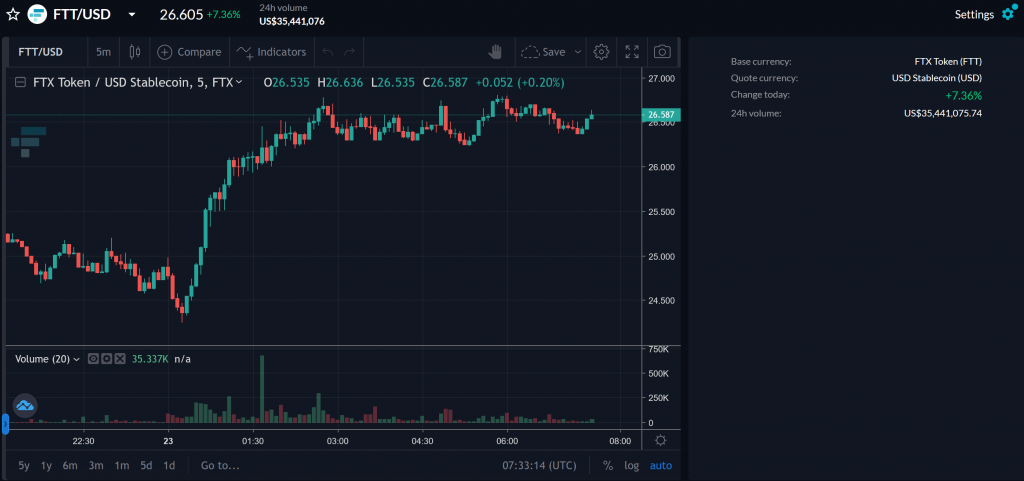Click the US$35,441,075.74 volume value
1024x481 pixels.
942,113
